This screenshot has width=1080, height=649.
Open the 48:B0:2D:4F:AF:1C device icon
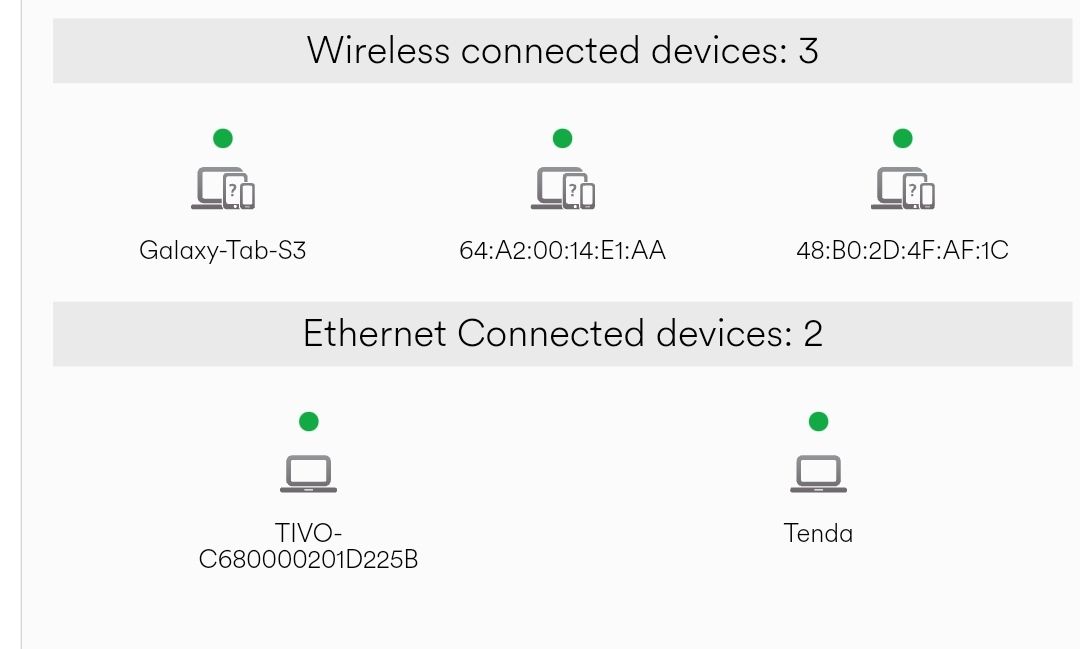pyautogui.click(x=903, y=189)
